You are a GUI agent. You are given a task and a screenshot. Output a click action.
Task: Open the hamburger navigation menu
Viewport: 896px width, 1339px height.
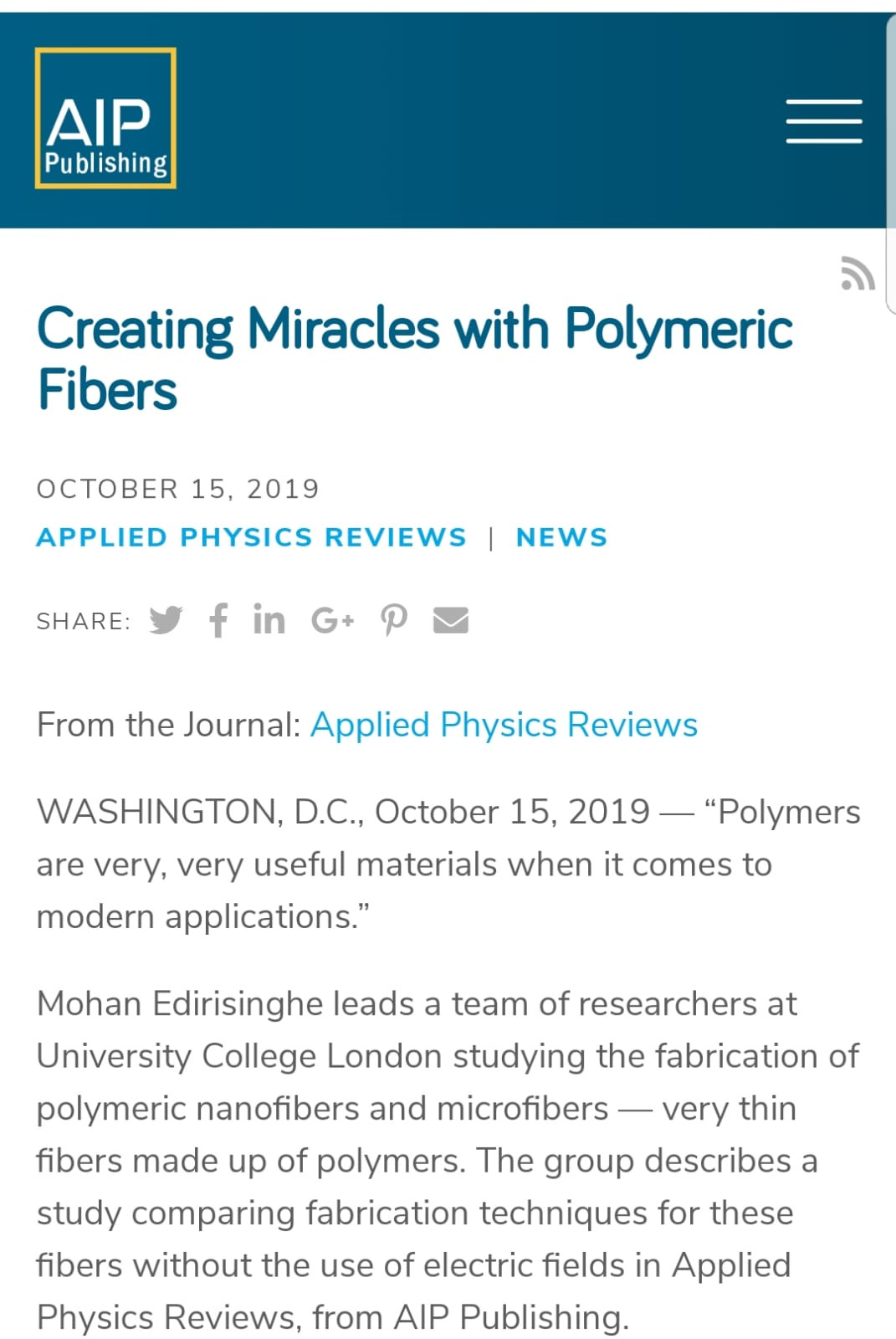tap(824, 121)
